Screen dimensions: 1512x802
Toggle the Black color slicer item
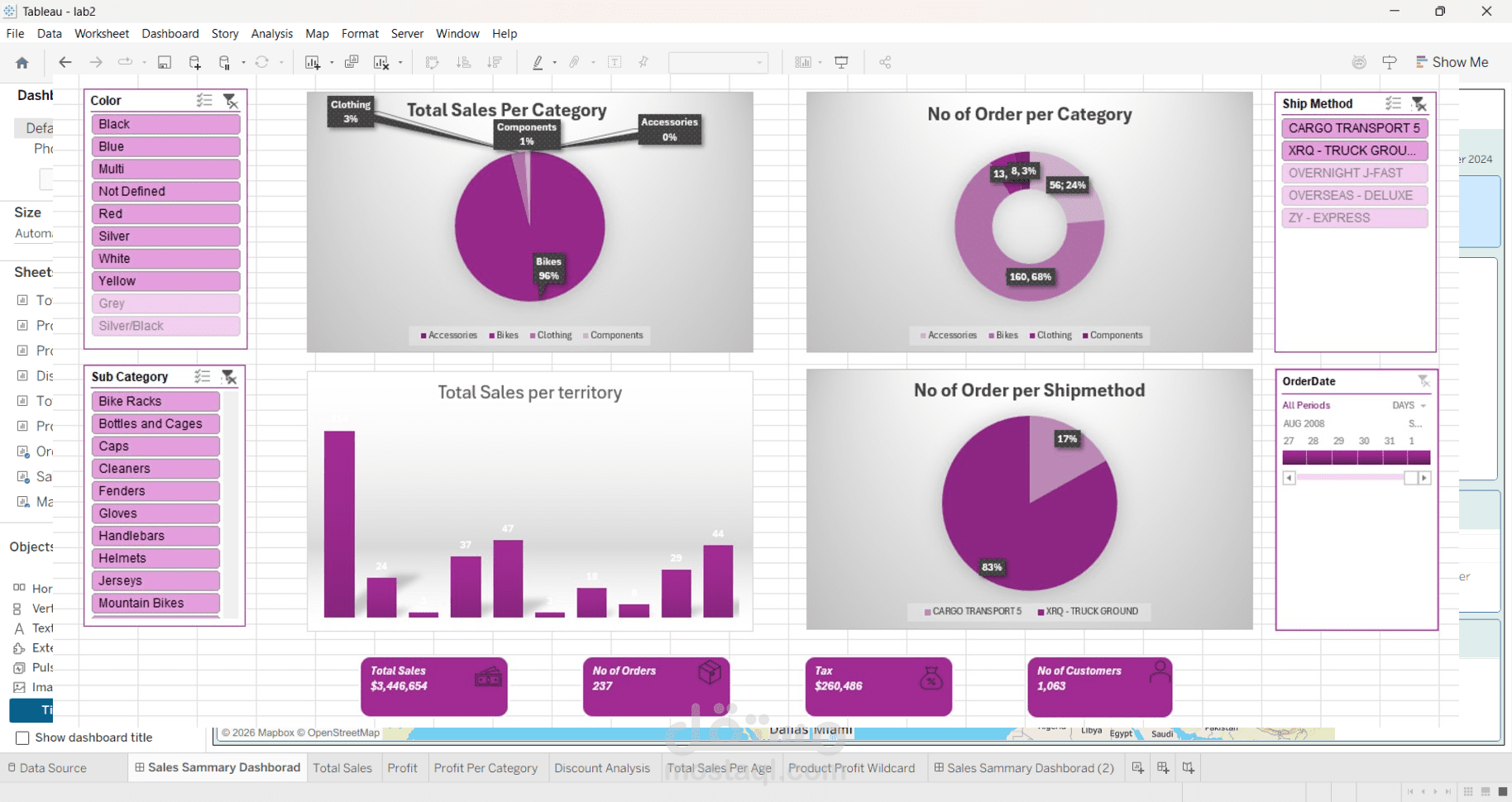click(165, 124)
